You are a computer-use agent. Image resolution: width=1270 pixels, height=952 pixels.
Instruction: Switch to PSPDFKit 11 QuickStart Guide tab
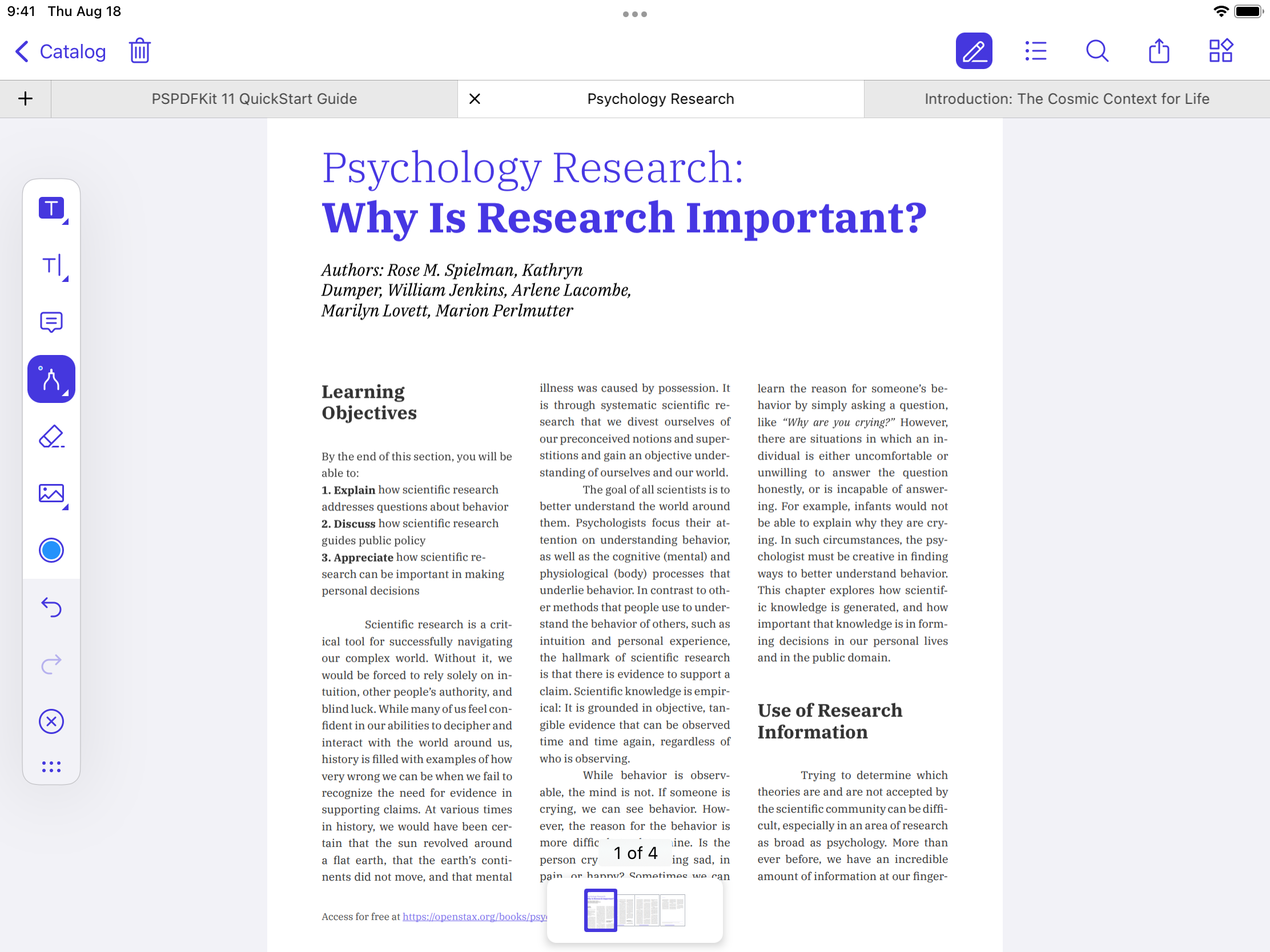[x=254, y=99]
